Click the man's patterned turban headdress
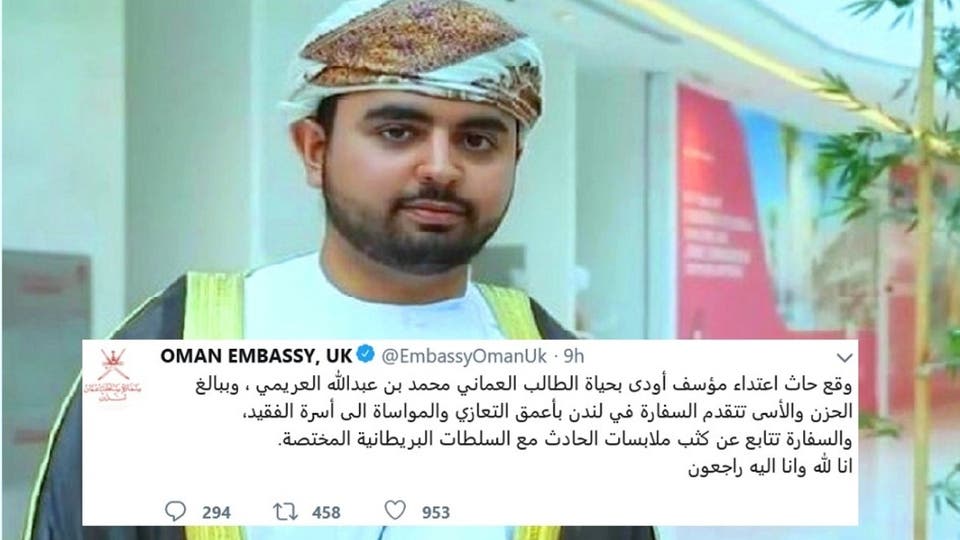Screen dimensions: 960x540 413,58
